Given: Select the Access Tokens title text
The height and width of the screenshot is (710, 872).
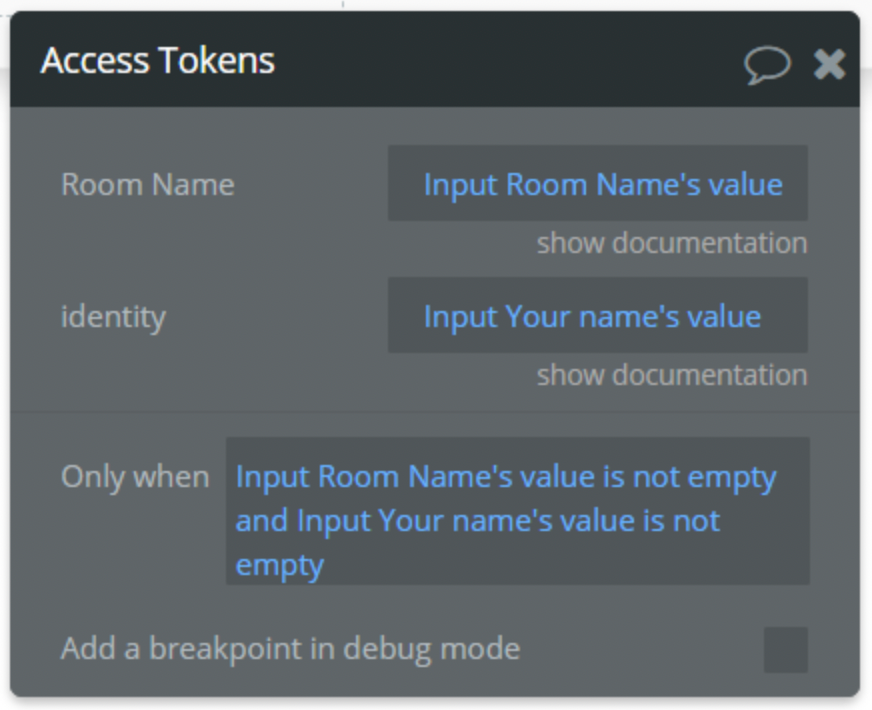Looking at the screenshot, I should pos(158,60).
